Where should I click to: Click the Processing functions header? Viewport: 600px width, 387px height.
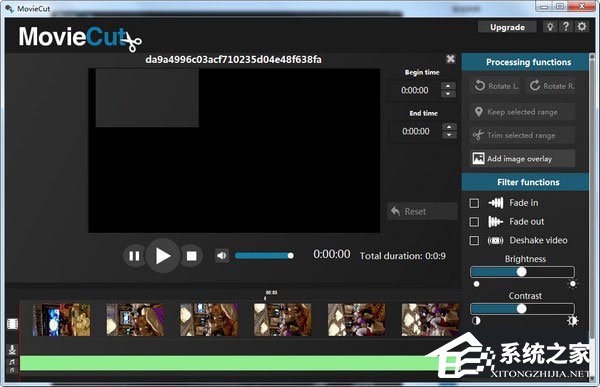click(x=525, y=62)
